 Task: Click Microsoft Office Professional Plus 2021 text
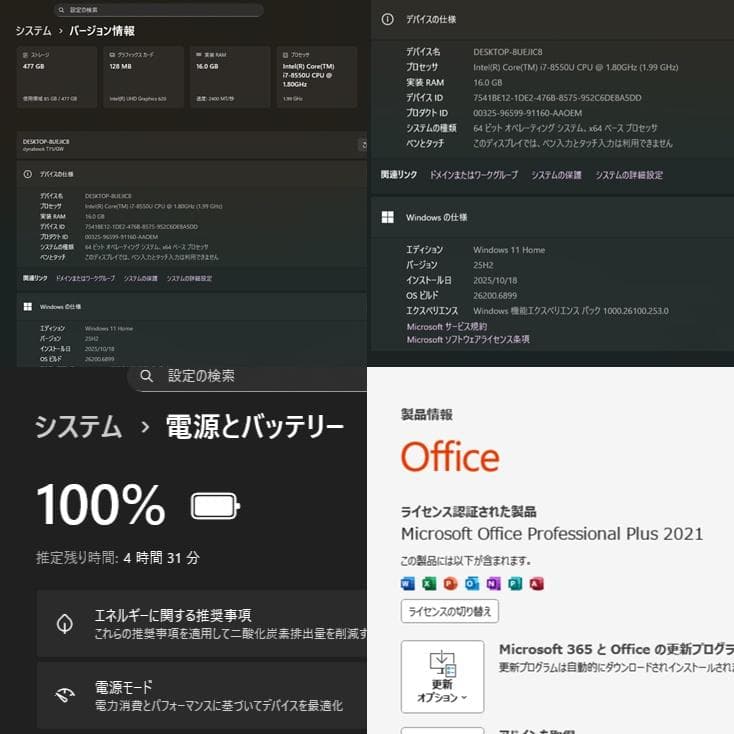point(552,534)
